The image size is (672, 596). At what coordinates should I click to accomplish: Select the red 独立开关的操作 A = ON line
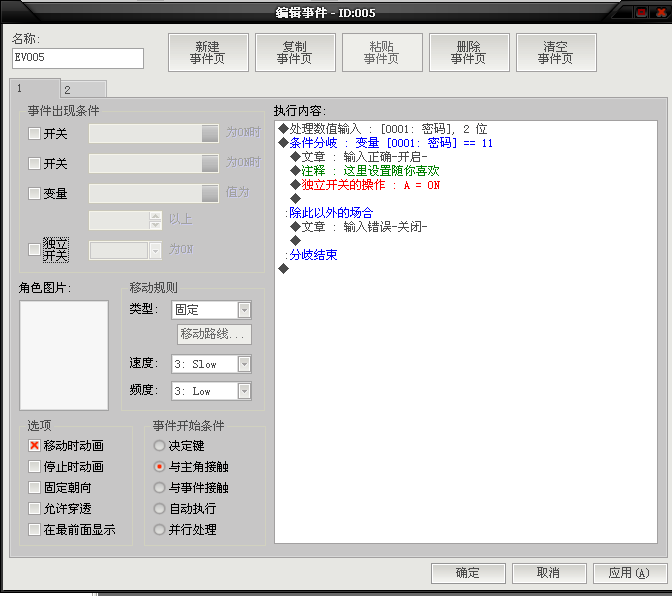[x=365, y=185]
